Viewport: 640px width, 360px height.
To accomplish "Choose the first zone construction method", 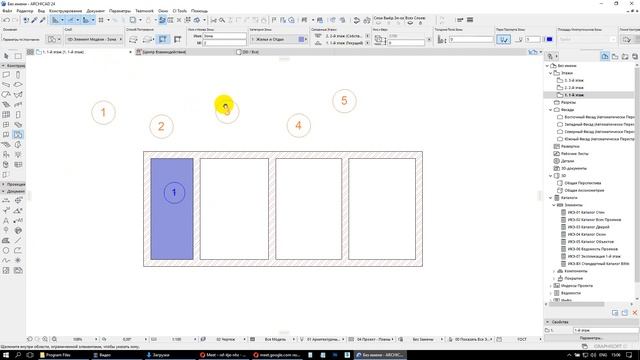I will 133,40.
